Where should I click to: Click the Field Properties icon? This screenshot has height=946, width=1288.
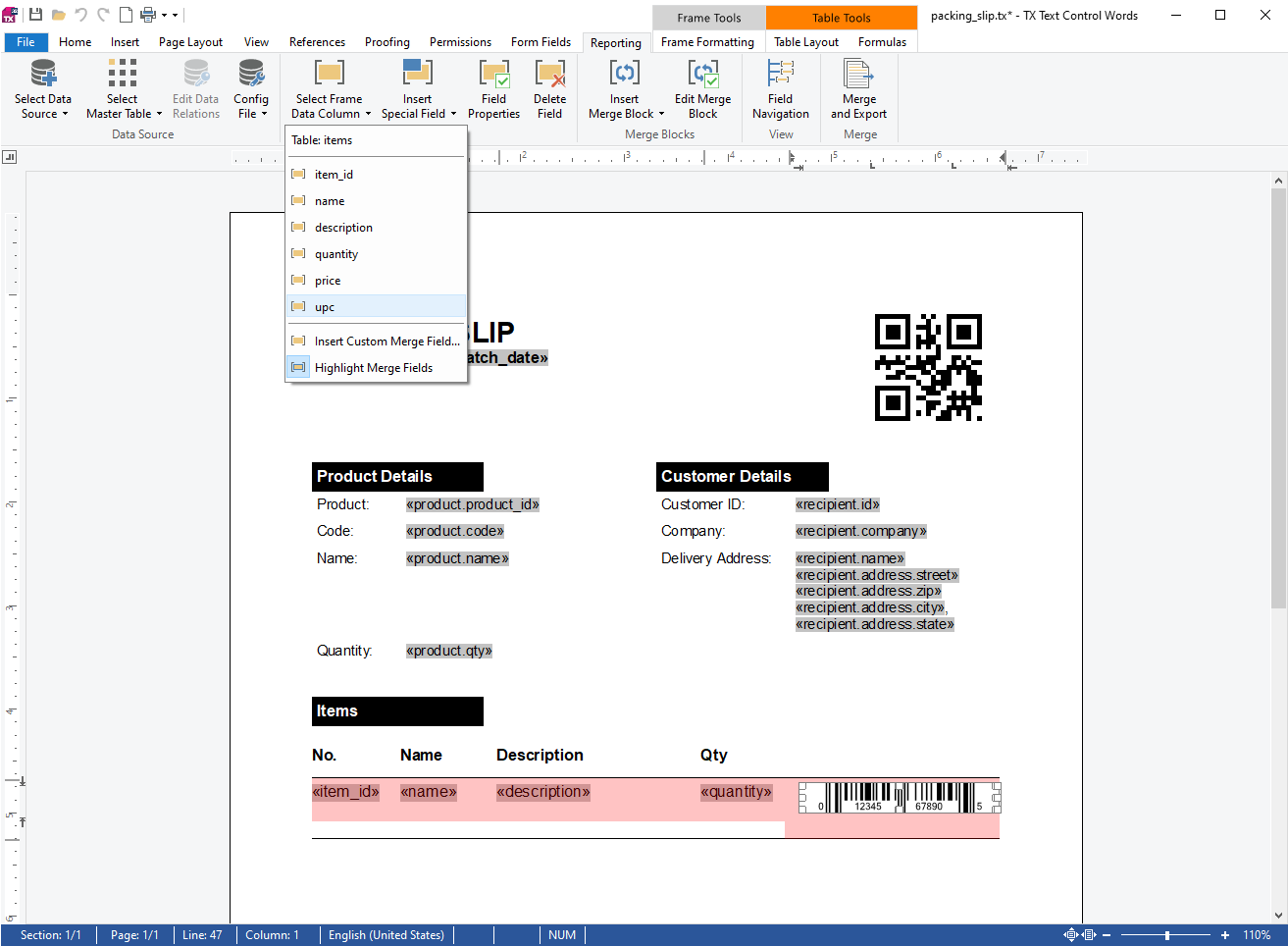(x=493, y=75)
